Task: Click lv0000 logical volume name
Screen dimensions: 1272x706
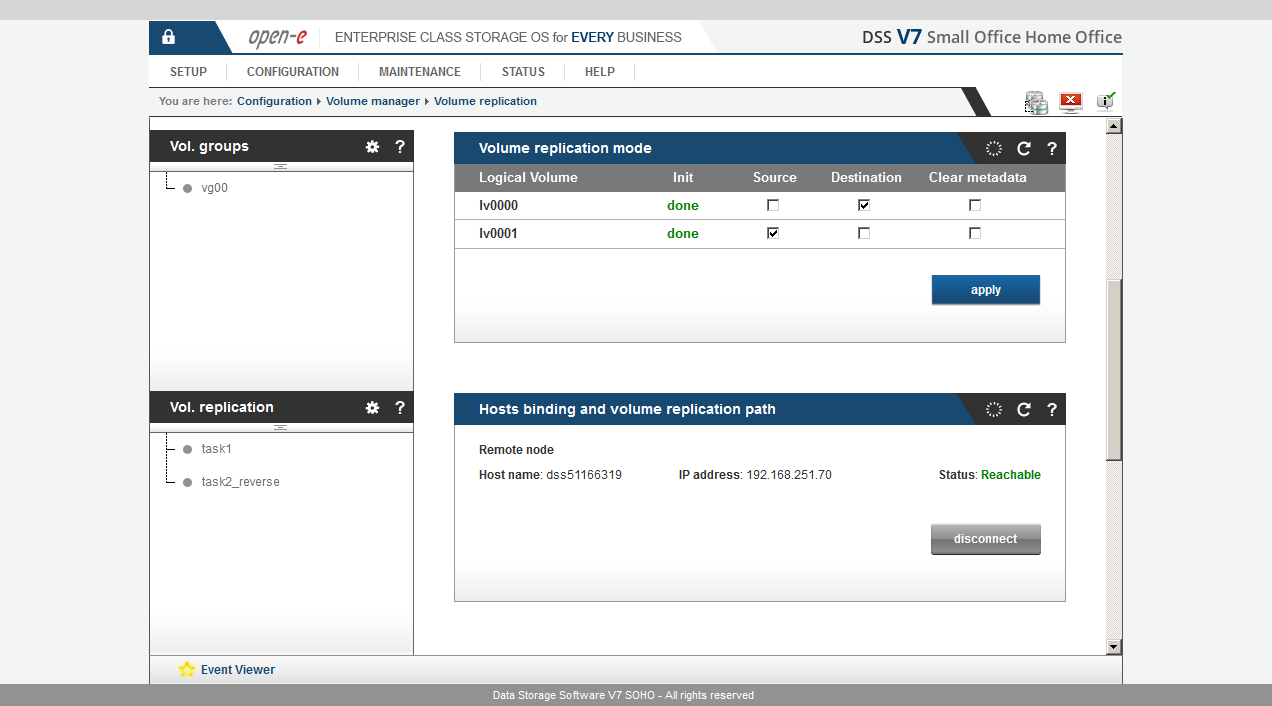Action: pyautogui.click(x=498, y=205)
